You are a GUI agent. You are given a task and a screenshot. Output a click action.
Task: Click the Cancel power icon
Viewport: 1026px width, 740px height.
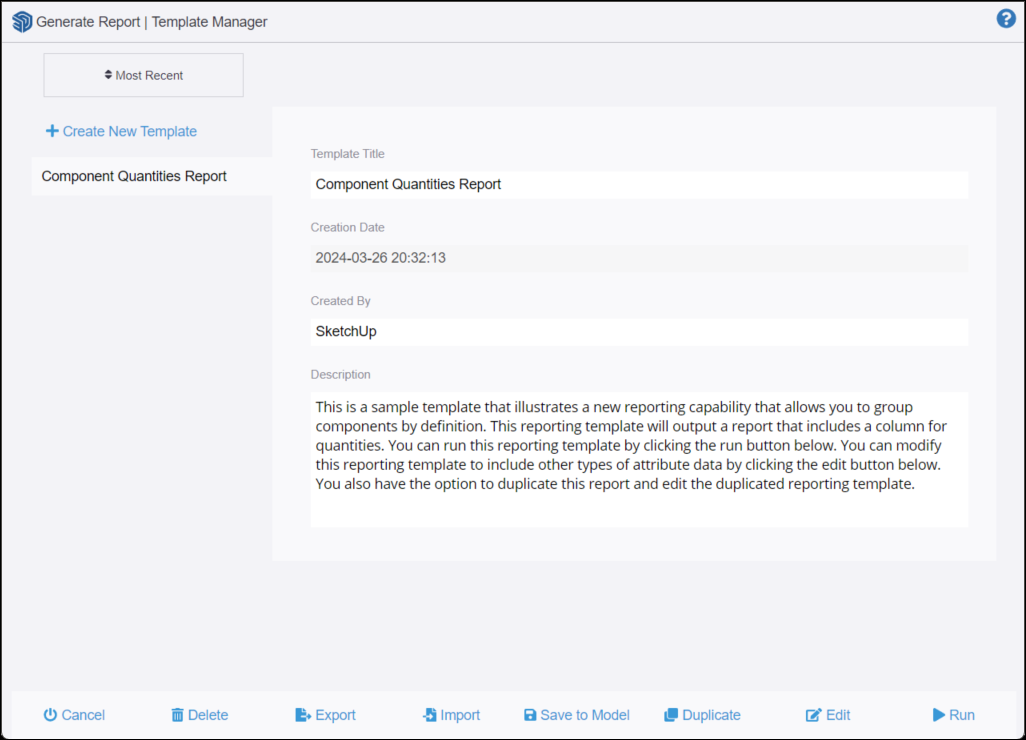tap(50, 715)
